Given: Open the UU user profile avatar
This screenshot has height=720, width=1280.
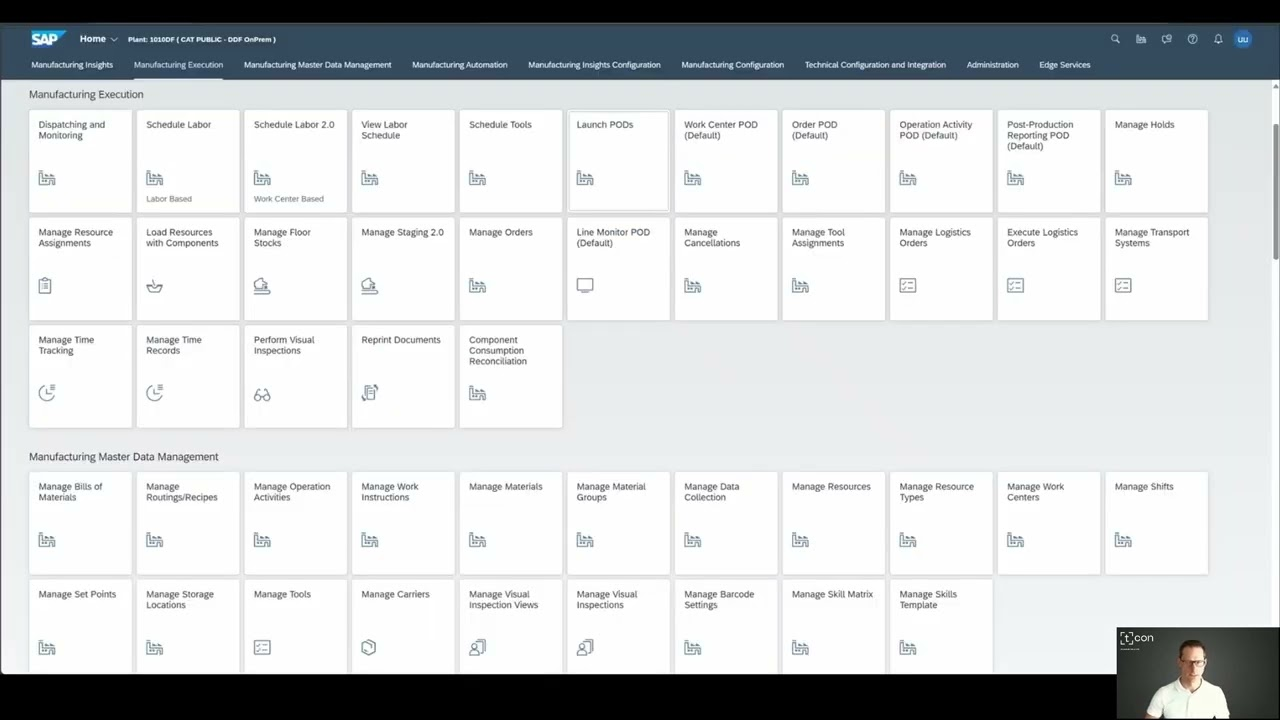Looking at the screenshot, I should [1243, 39].
